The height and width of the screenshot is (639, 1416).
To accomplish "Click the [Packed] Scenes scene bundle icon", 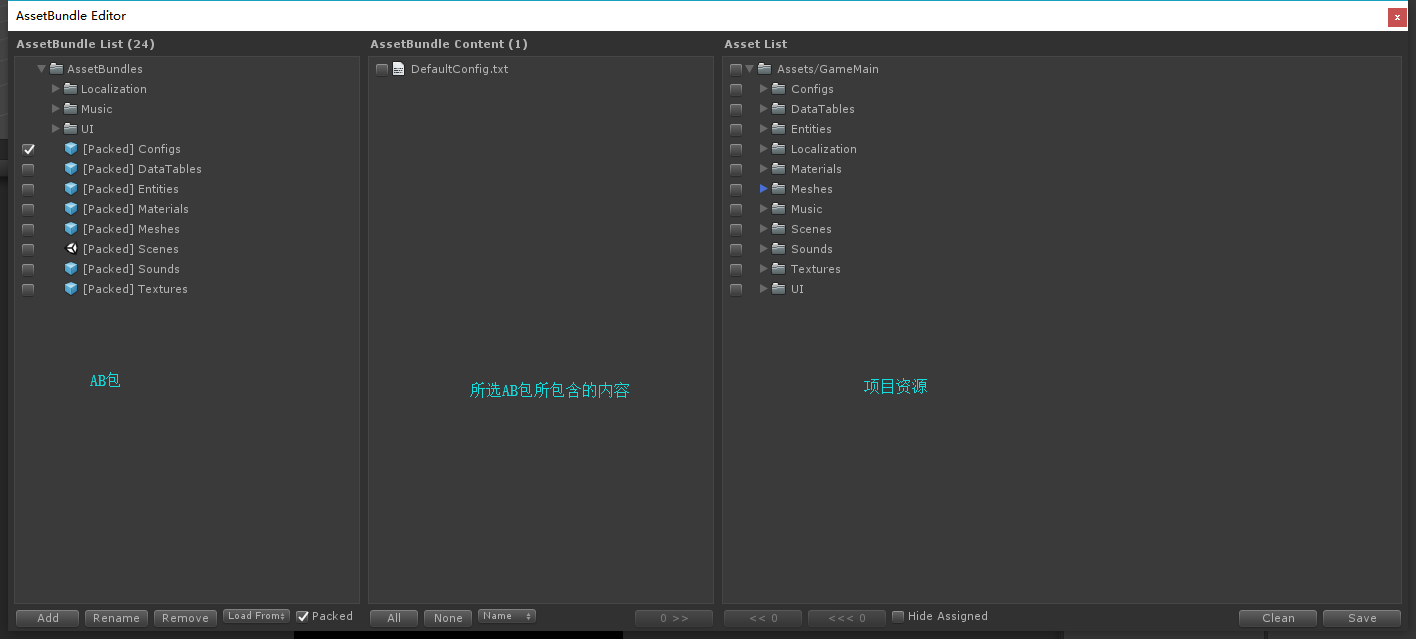I will (70, 248).
